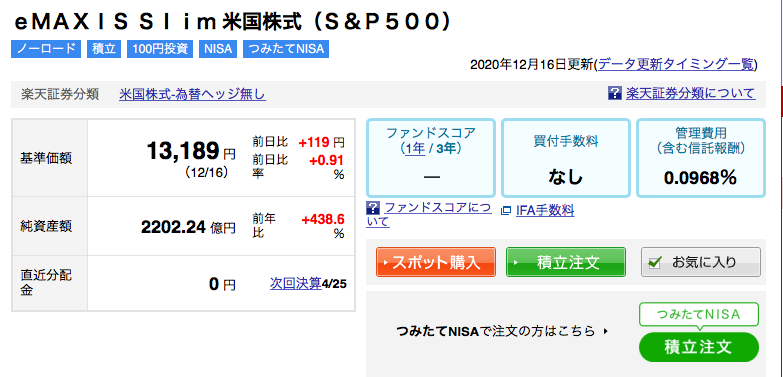Click the rounded 積立注文 button under つみたてNISA

(699, 347)
